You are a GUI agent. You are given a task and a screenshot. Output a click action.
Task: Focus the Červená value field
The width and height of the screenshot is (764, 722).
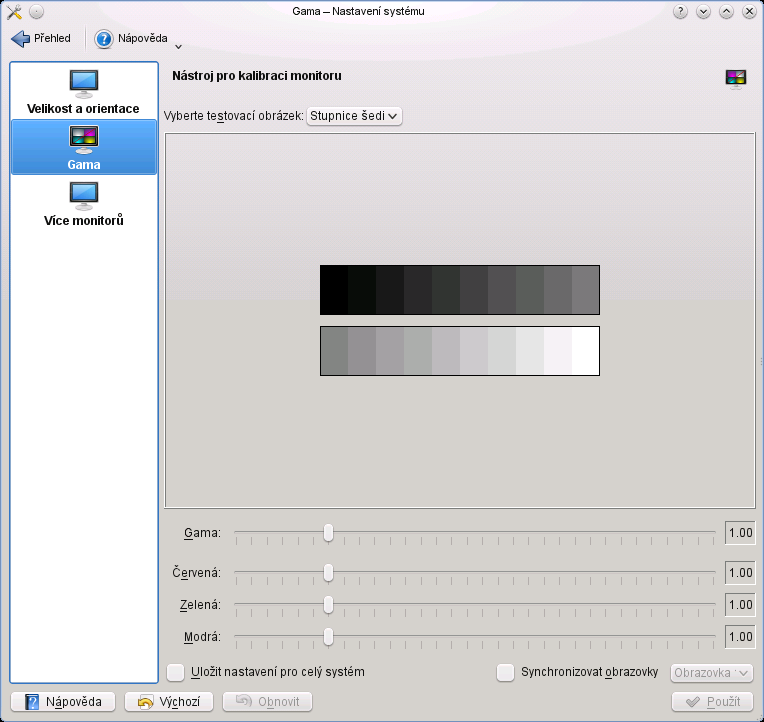[740, 572]
